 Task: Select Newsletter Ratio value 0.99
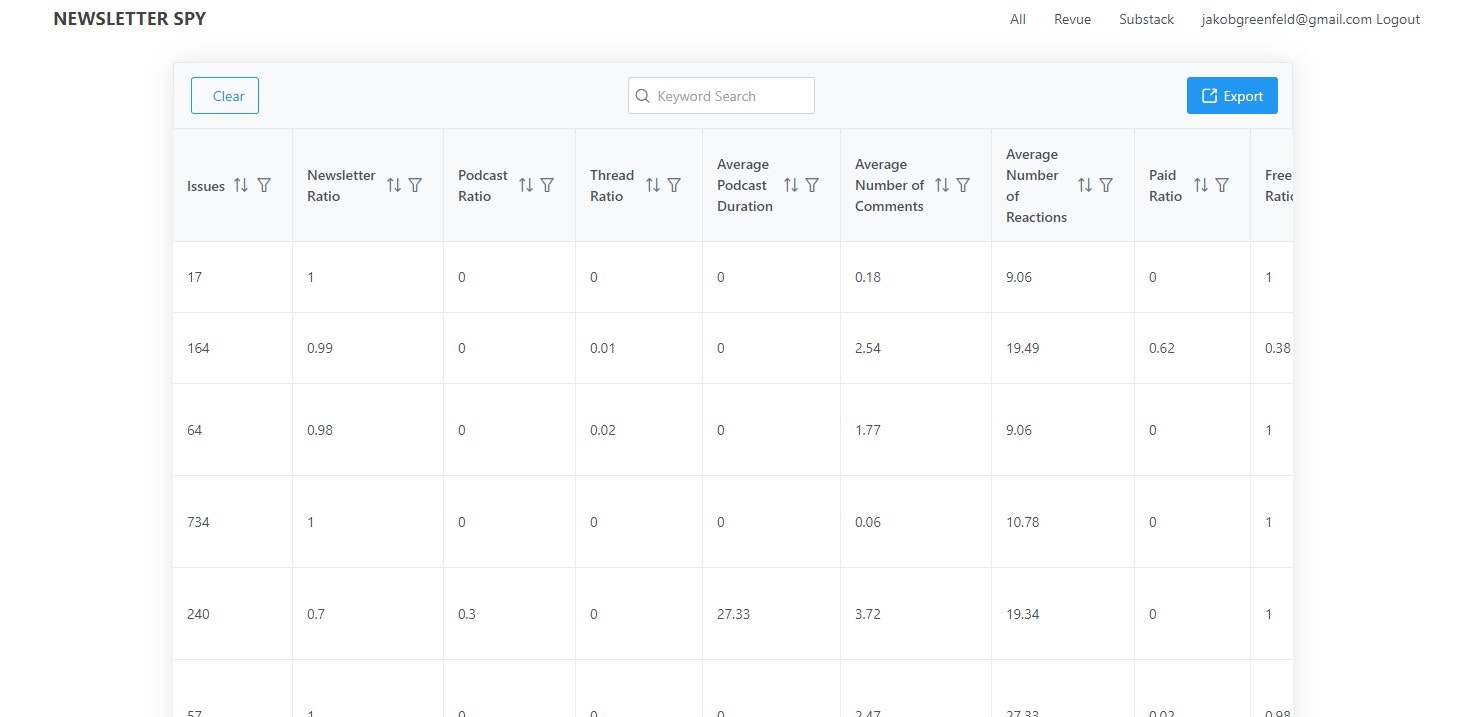pos(320,348)
